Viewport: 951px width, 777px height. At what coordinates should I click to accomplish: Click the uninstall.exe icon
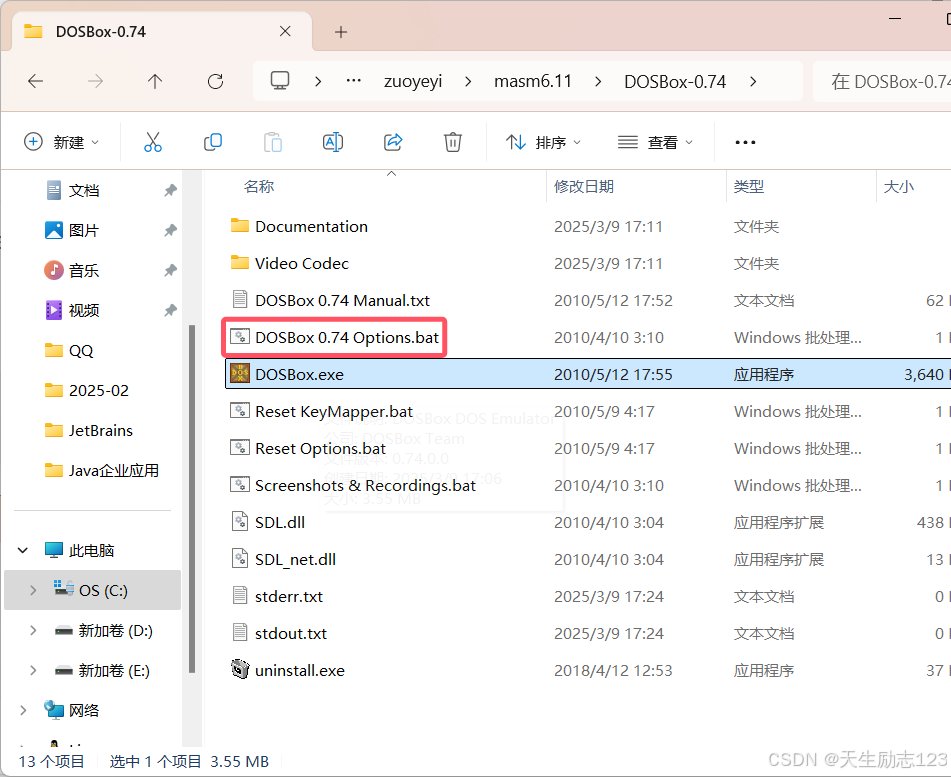point(240,670)
